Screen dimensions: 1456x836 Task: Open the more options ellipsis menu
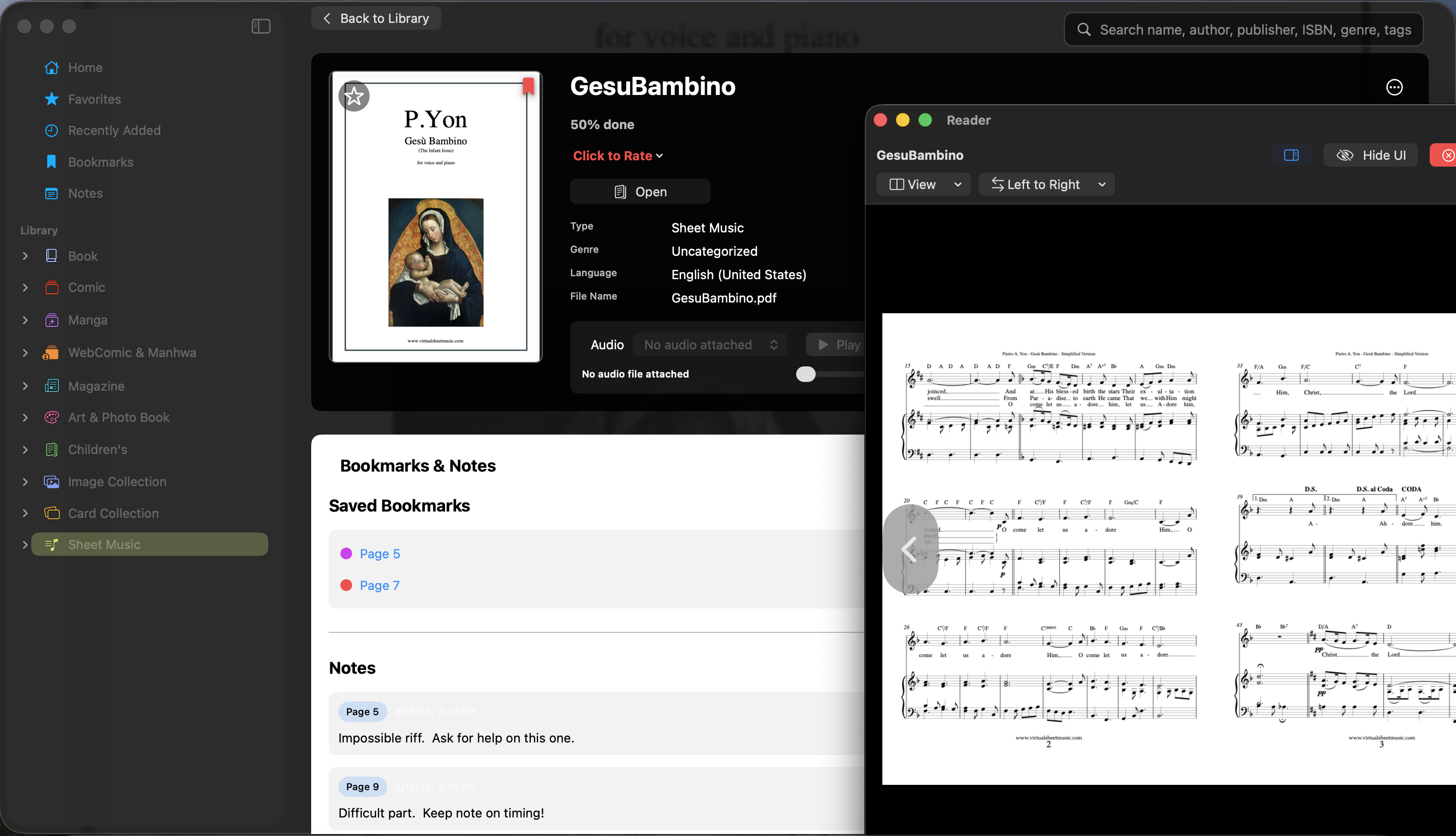(x=1395, y=87)
